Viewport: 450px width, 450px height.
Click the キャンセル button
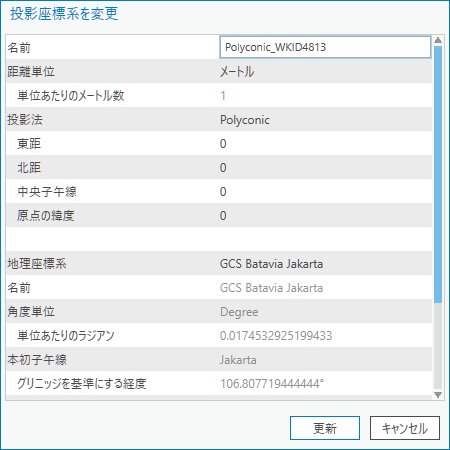[x=405, y=428]
